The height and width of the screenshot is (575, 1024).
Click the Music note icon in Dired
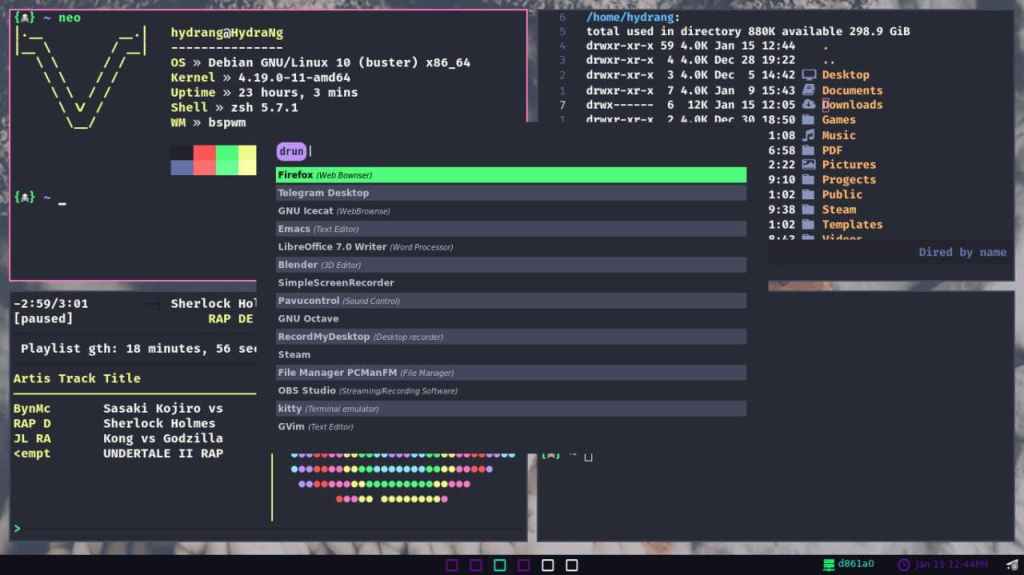click(808, 135)
